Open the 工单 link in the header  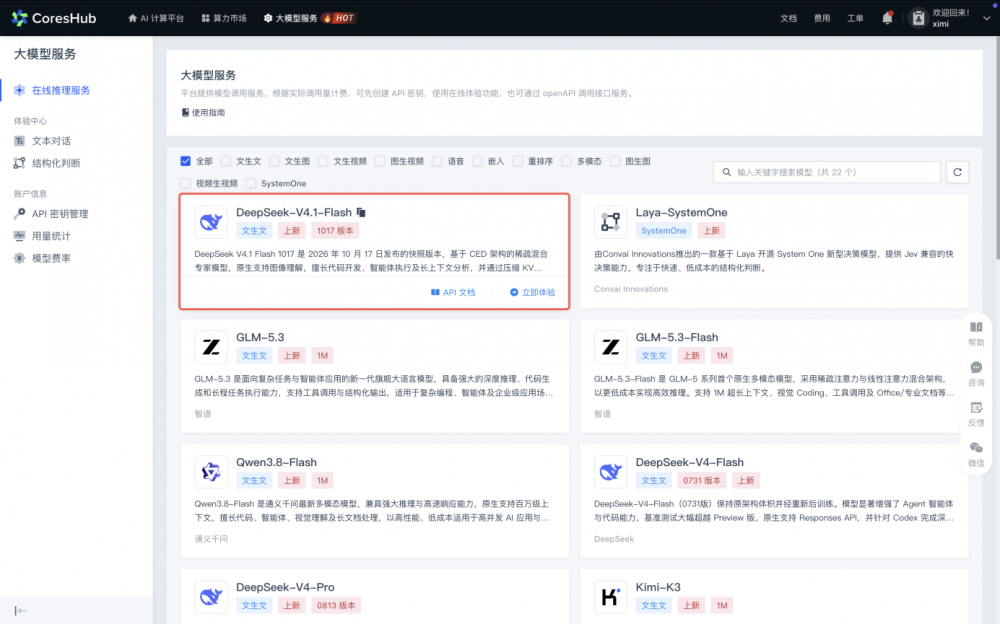tap(855, 18)
